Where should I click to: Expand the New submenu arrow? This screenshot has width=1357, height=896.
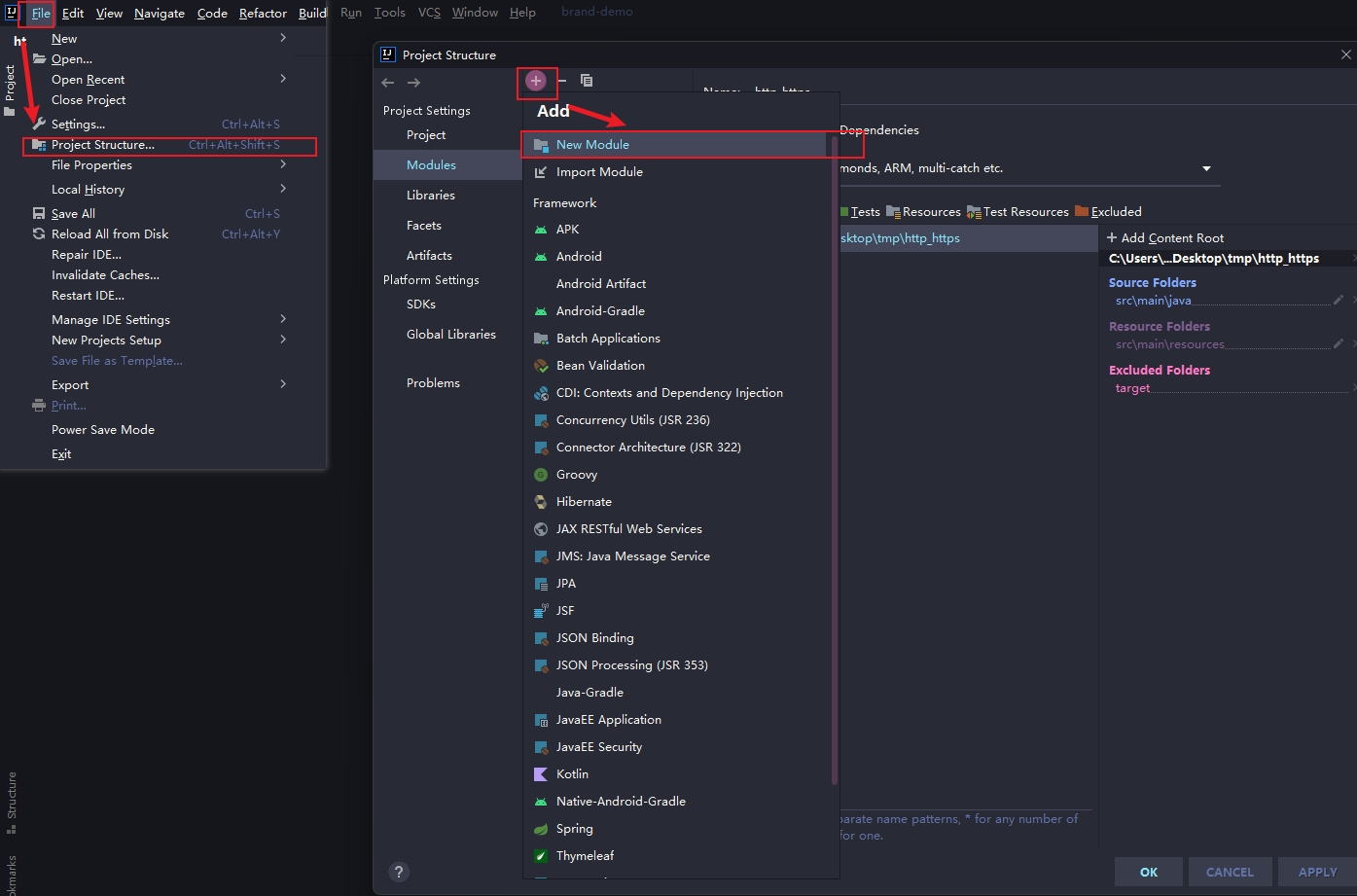(x=283, y=38)
